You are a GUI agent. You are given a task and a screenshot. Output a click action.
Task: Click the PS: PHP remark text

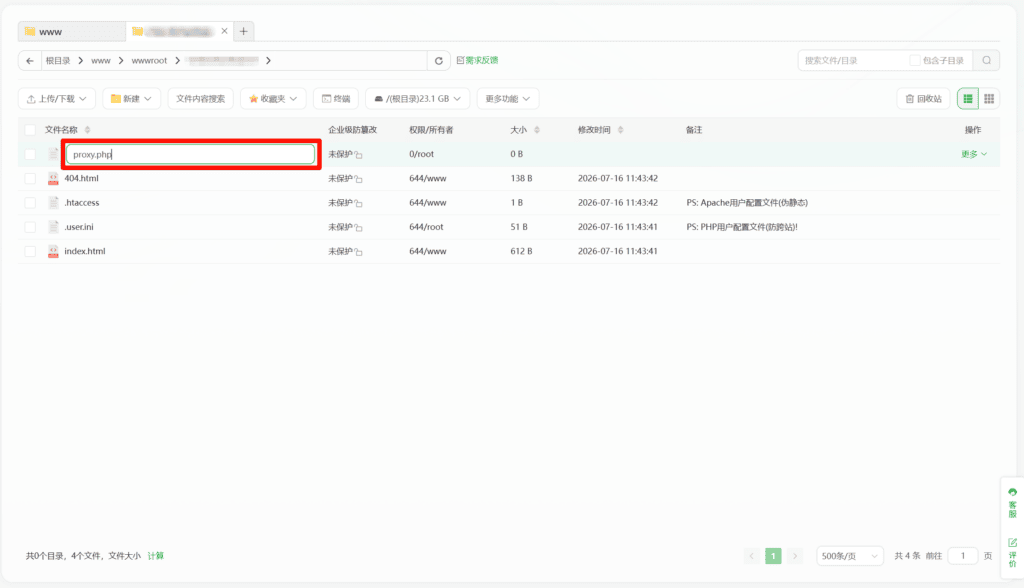pos(742,227)
